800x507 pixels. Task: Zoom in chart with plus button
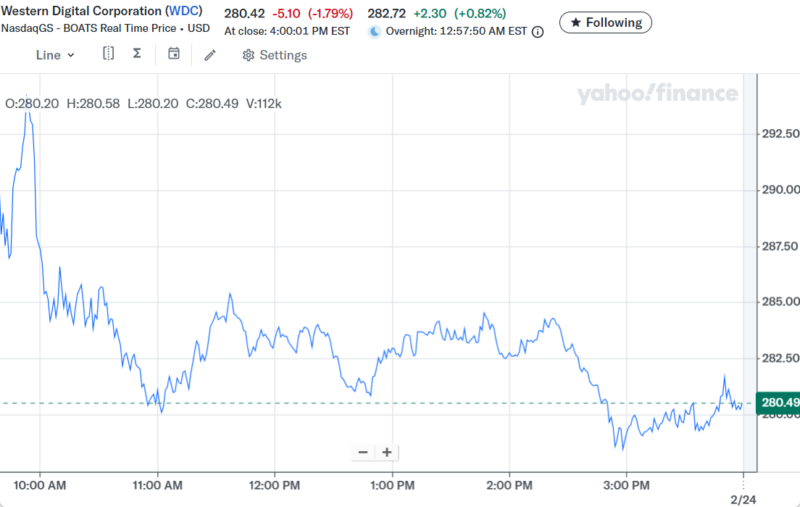point(387,452)
